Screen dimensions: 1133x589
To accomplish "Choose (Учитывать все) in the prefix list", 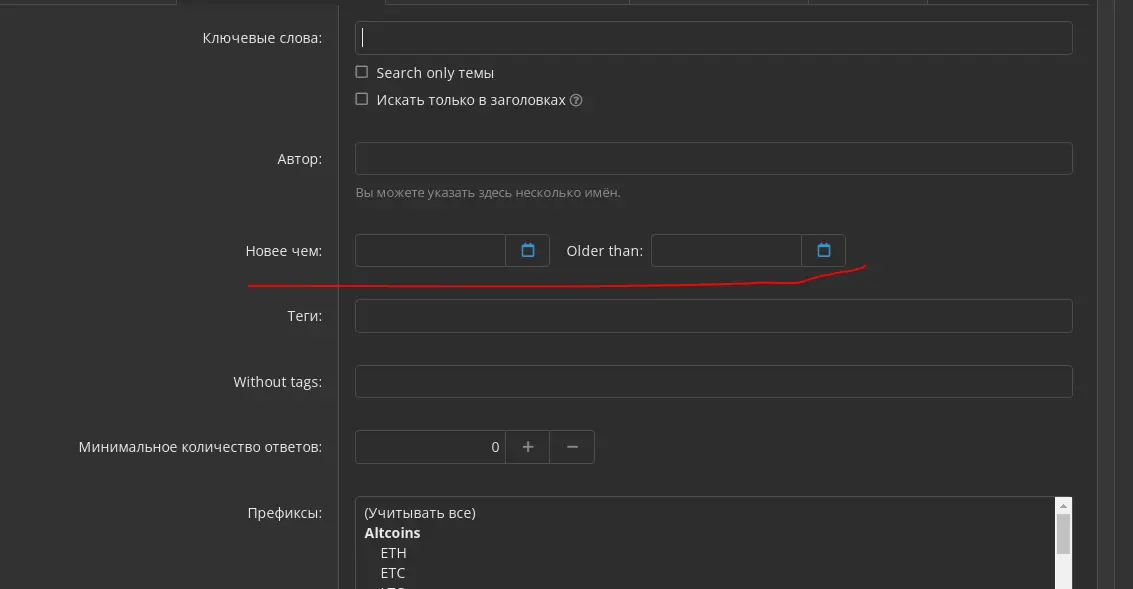I will pyautogui.click(x=420, y=513).
